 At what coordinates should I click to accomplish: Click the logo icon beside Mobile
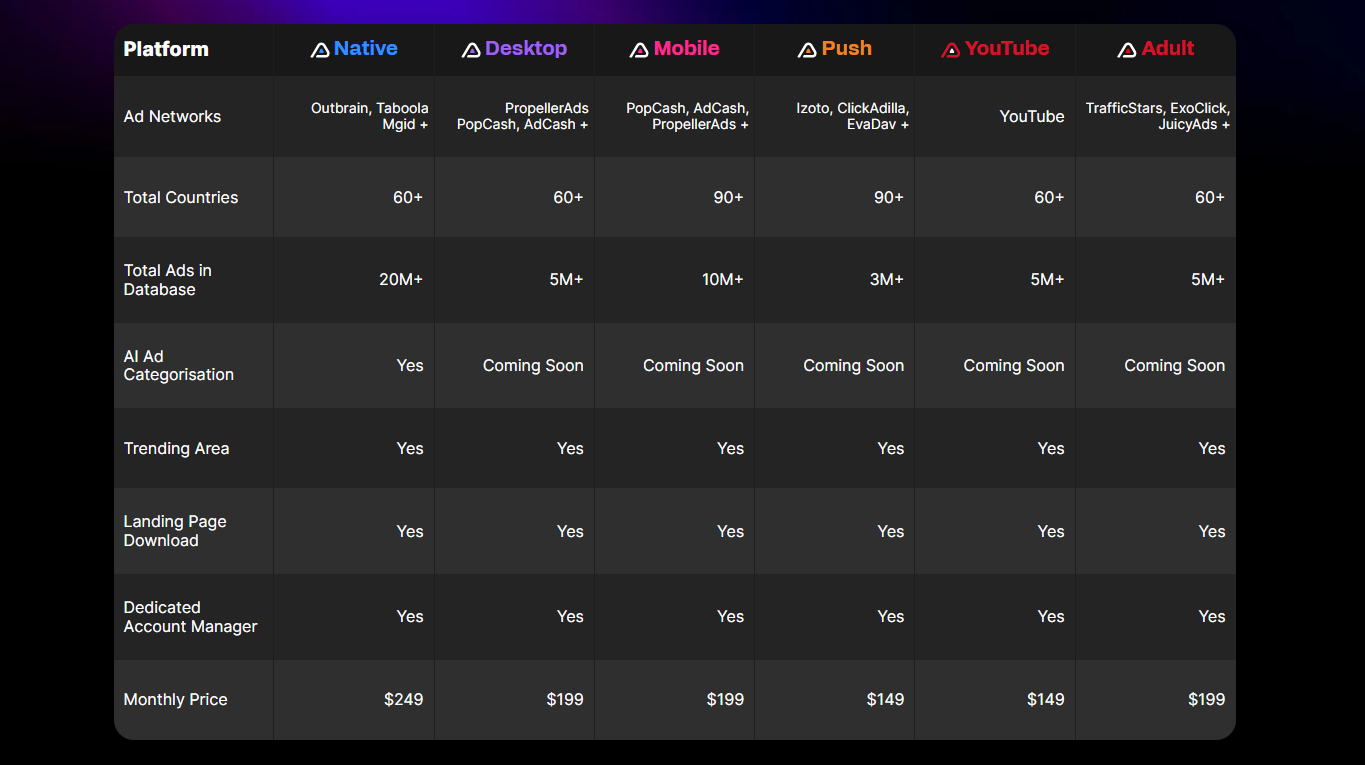[639, 50]
